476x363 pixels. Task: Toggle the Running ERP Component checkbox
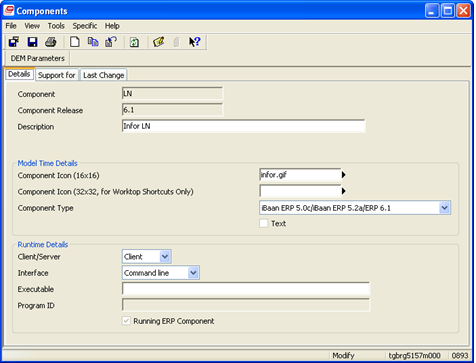pos(126,321)
